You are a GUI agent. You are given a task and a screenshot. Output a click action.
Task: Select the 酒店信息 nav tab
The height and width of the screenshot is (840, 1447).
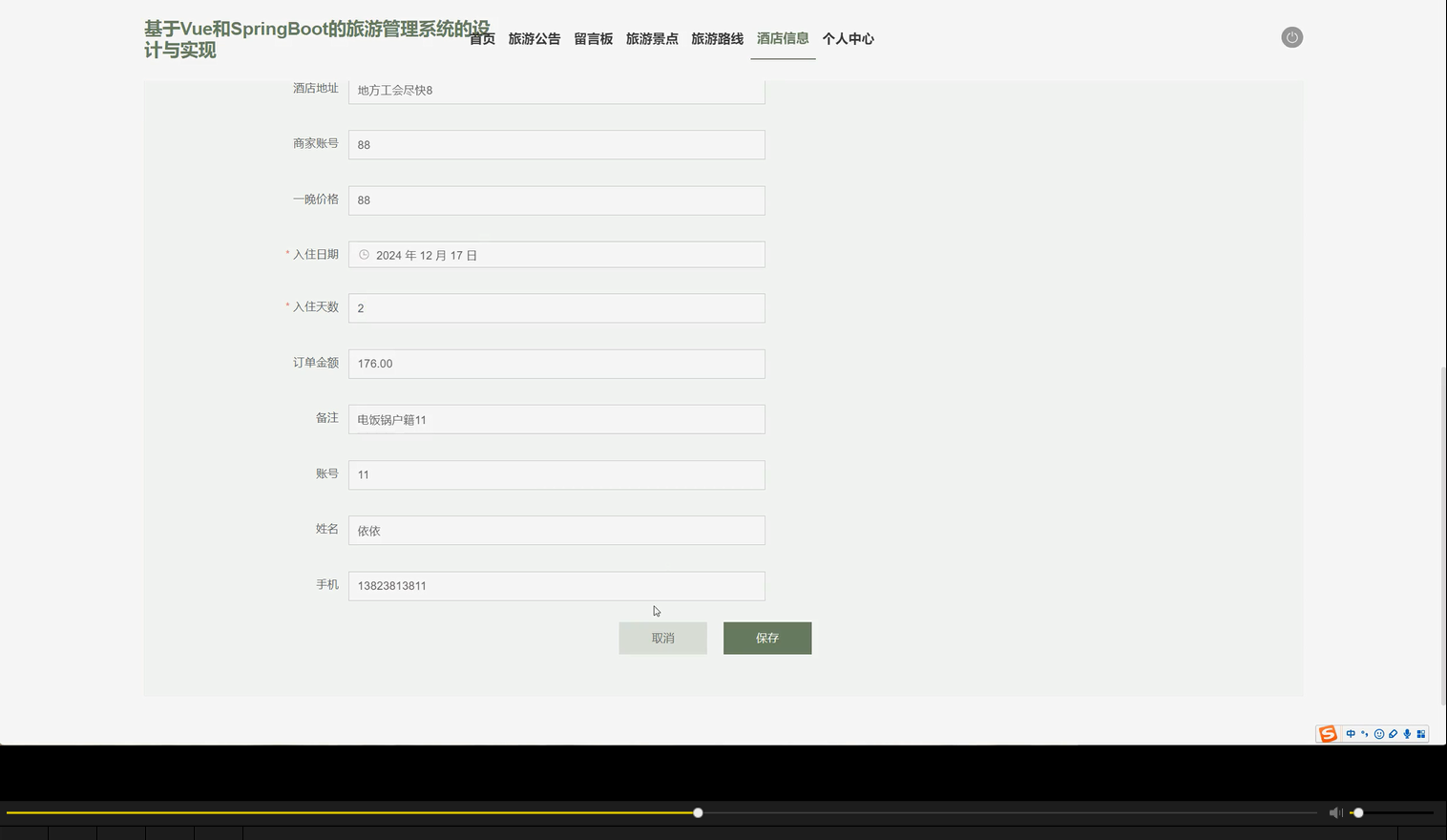[x=783, y=38]
